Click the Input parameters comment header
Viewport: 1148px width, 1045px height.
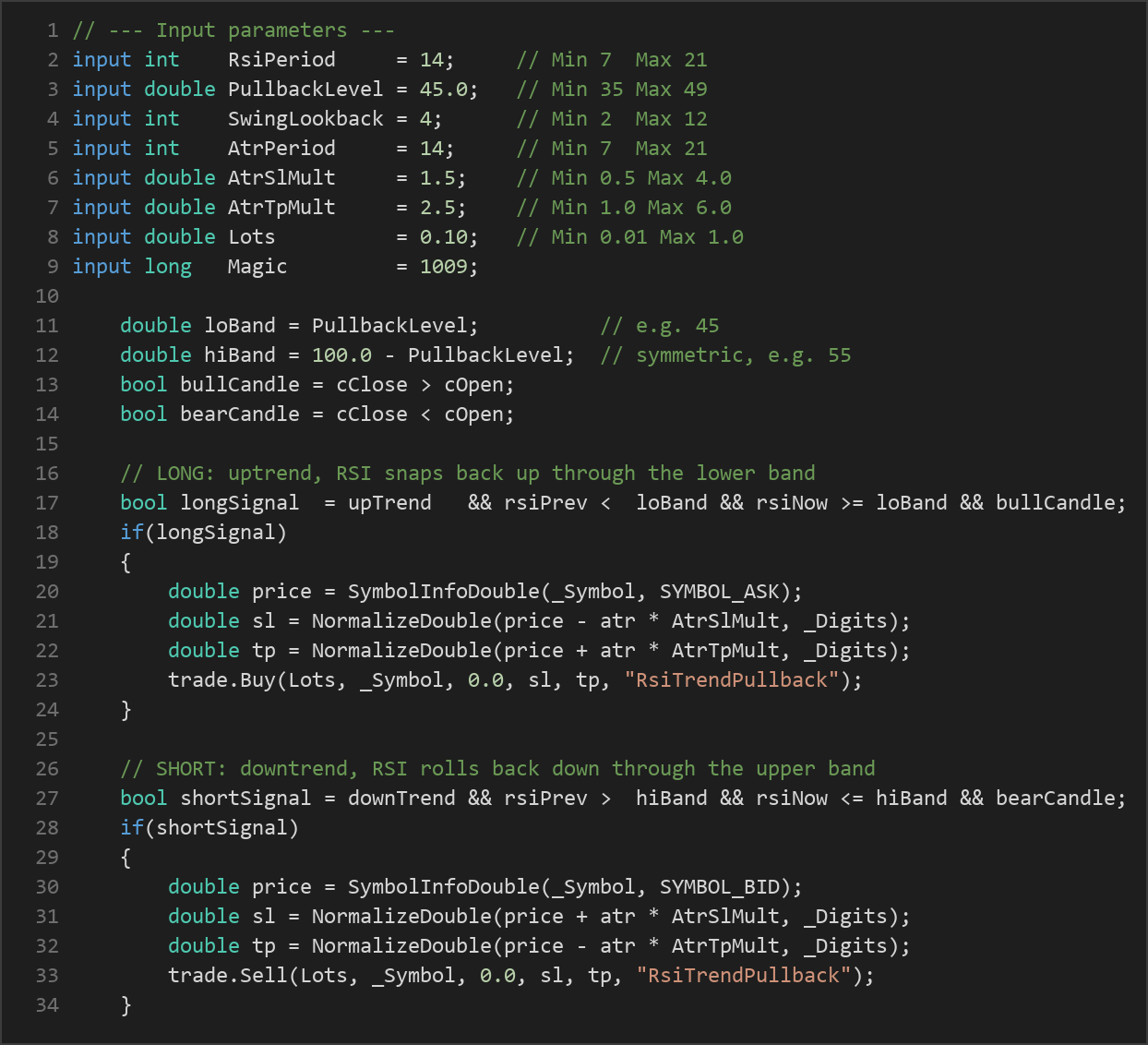233,30
